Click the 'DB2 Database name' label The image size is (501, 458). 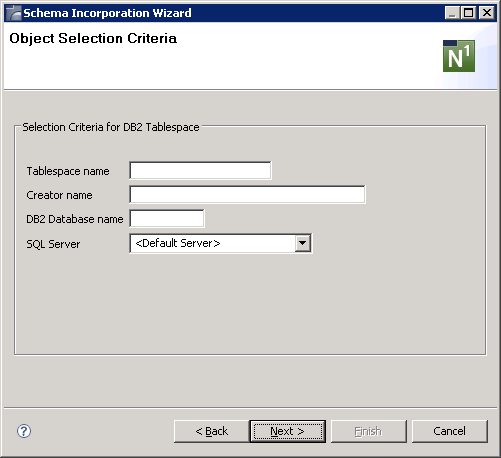75,219
